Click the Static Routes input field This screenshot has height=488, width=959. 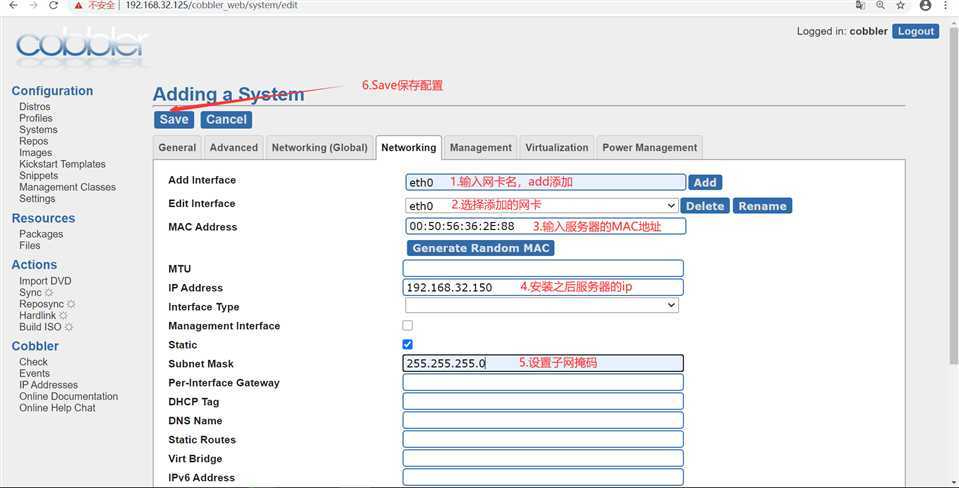coord(543,439)
